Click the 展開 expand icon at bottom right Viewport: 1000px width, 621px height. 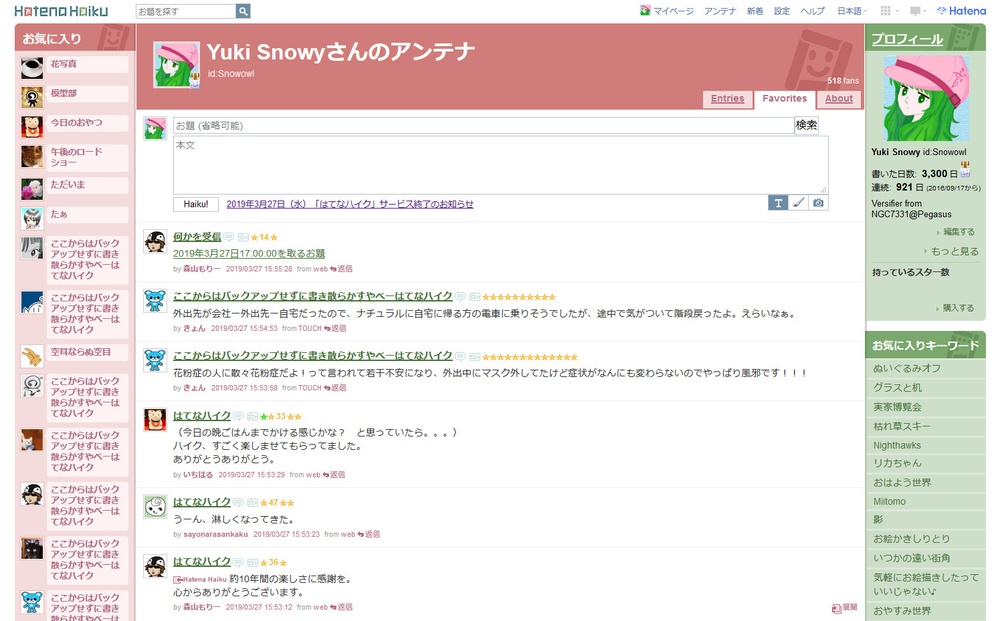tap(844, 608)
